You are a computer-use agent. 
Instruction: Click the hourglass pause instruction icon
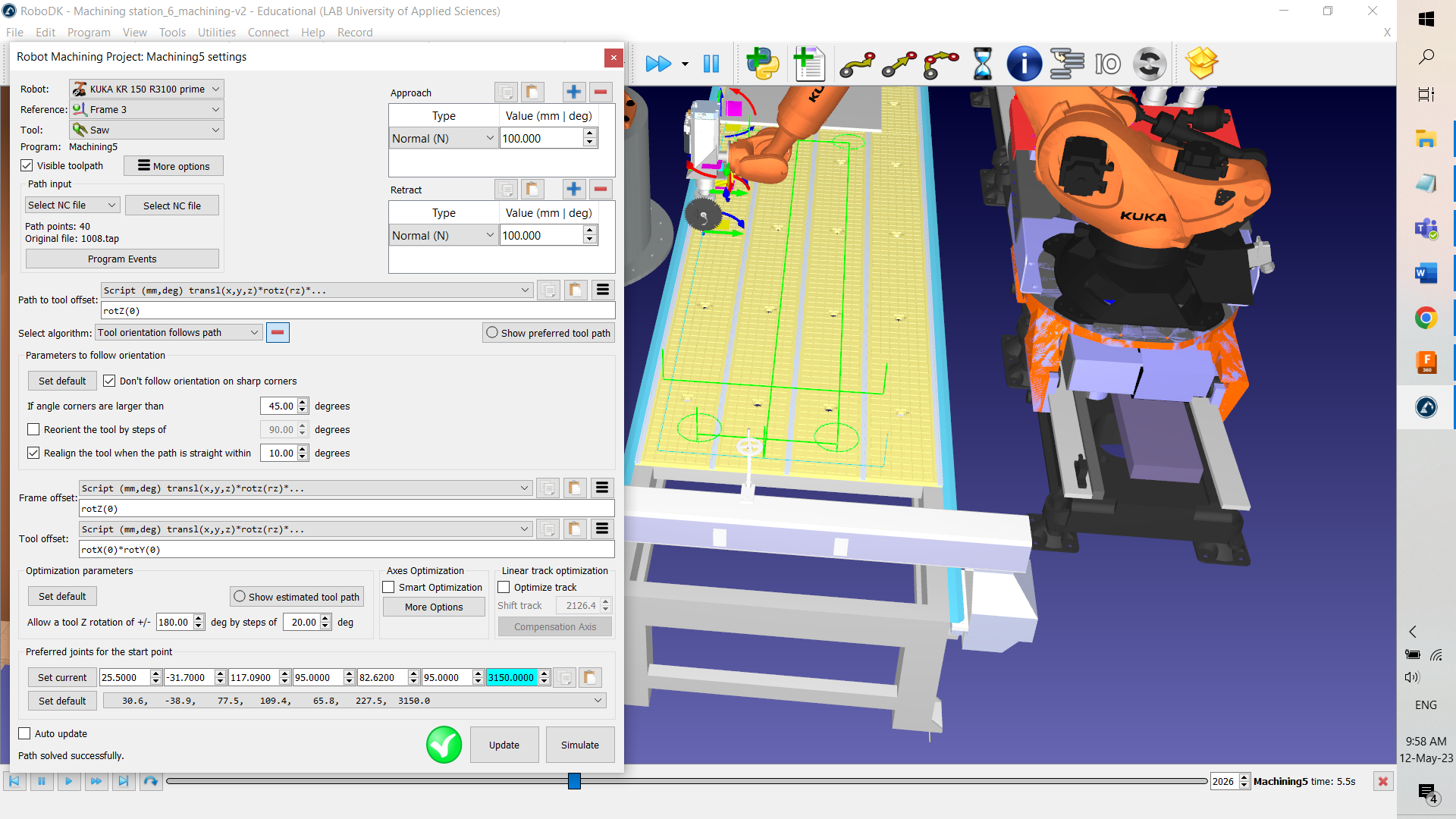point(982,64)
